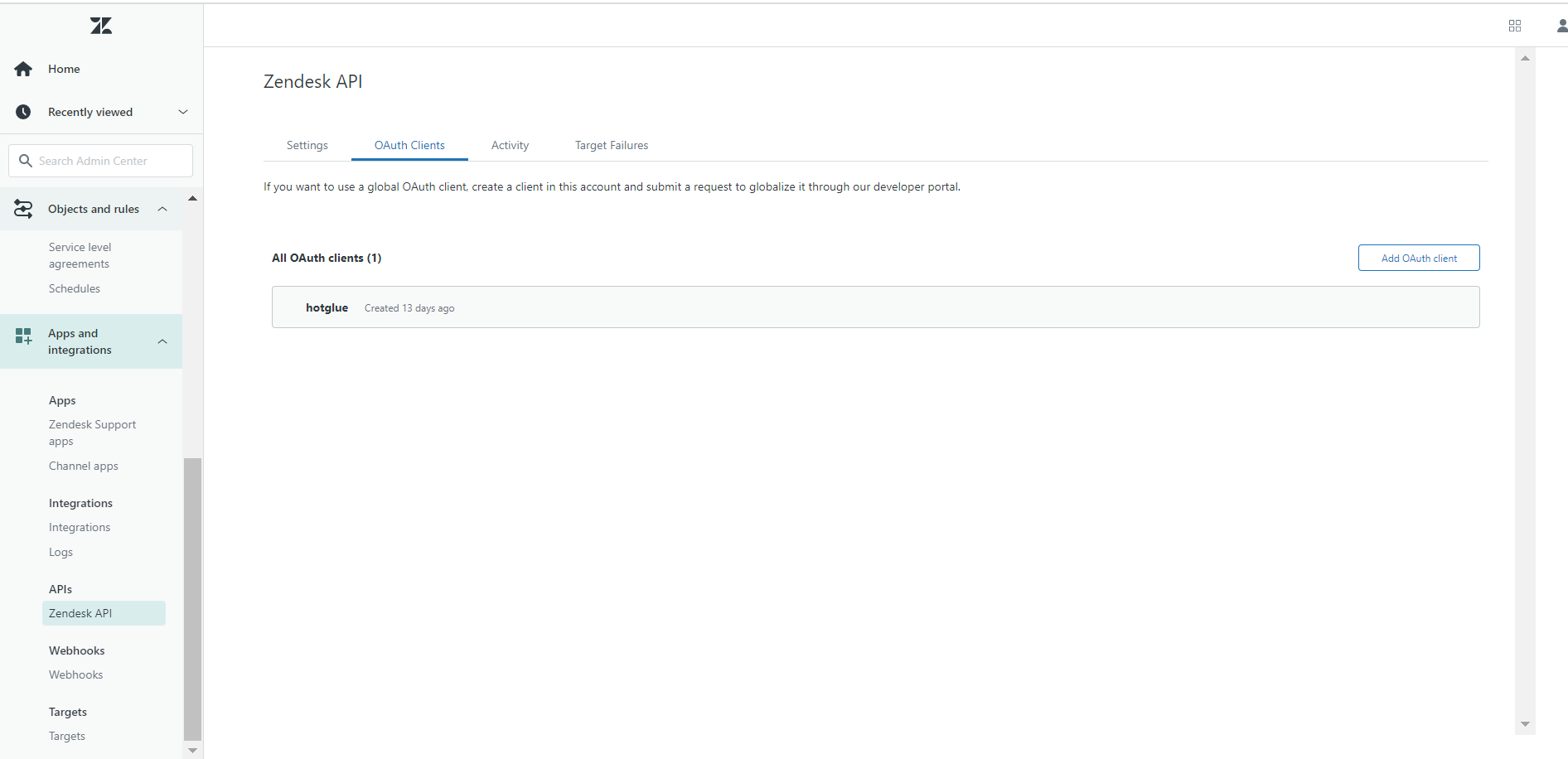Open the Webhooks link under Webhooks heading
This screenshot has width=1568, height=759.
[76, 674]
